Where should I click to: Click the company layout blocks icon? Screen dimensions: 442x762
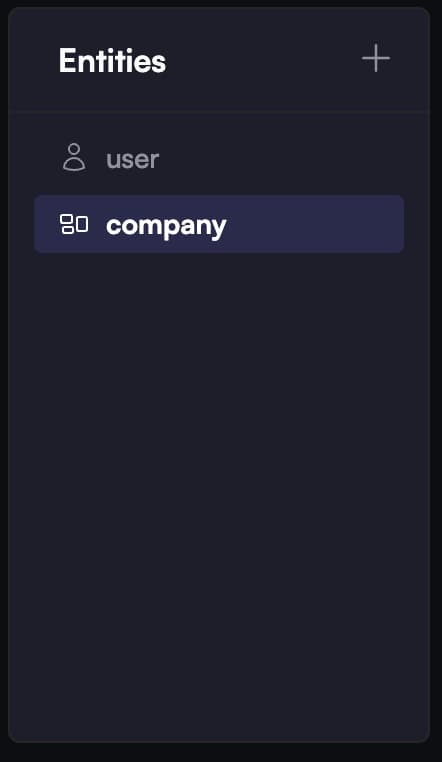pyautogui.click(x=74, y=225)
